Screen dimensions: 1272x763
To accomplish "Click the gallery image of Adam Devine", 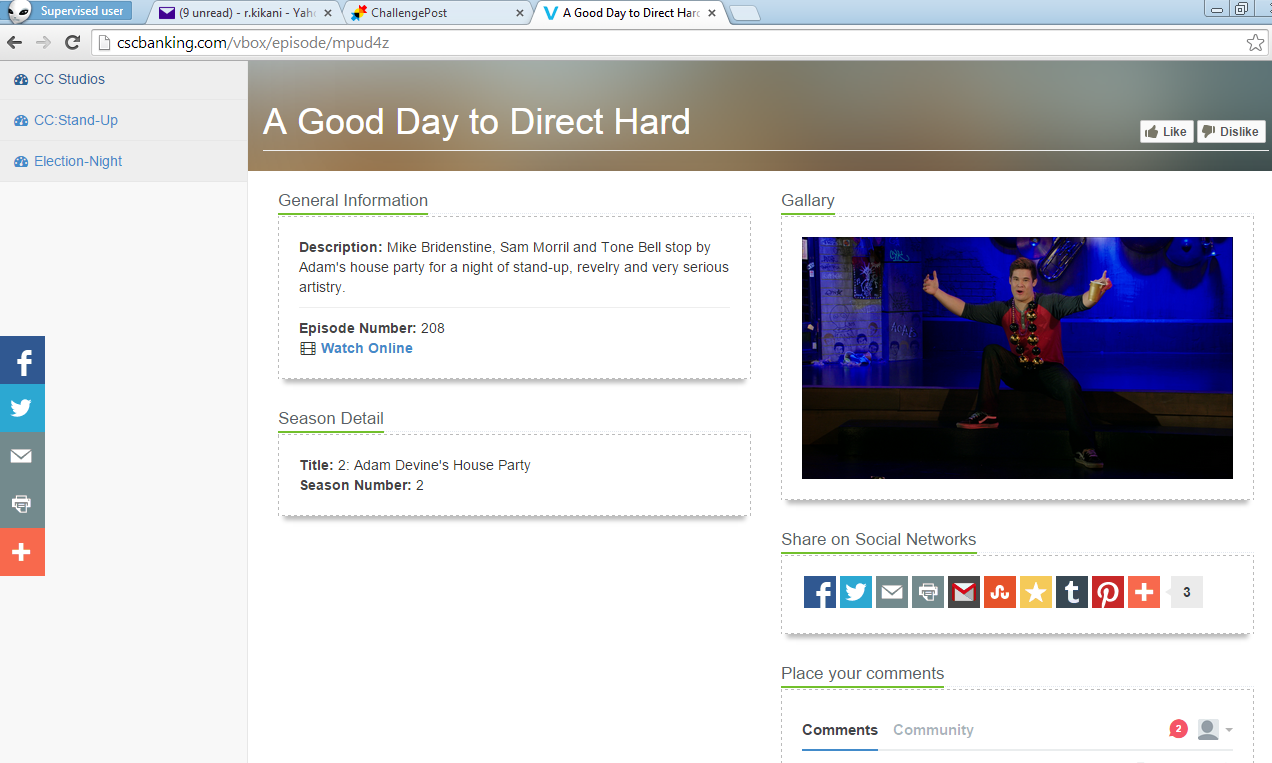I will click(x=1017, y=358).
